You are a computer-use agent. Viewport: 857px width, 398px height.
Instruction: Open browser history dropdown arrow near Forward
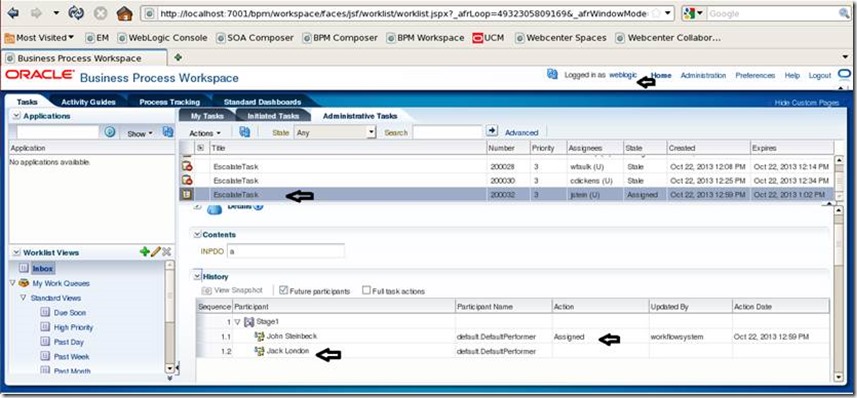pos(56,13)
